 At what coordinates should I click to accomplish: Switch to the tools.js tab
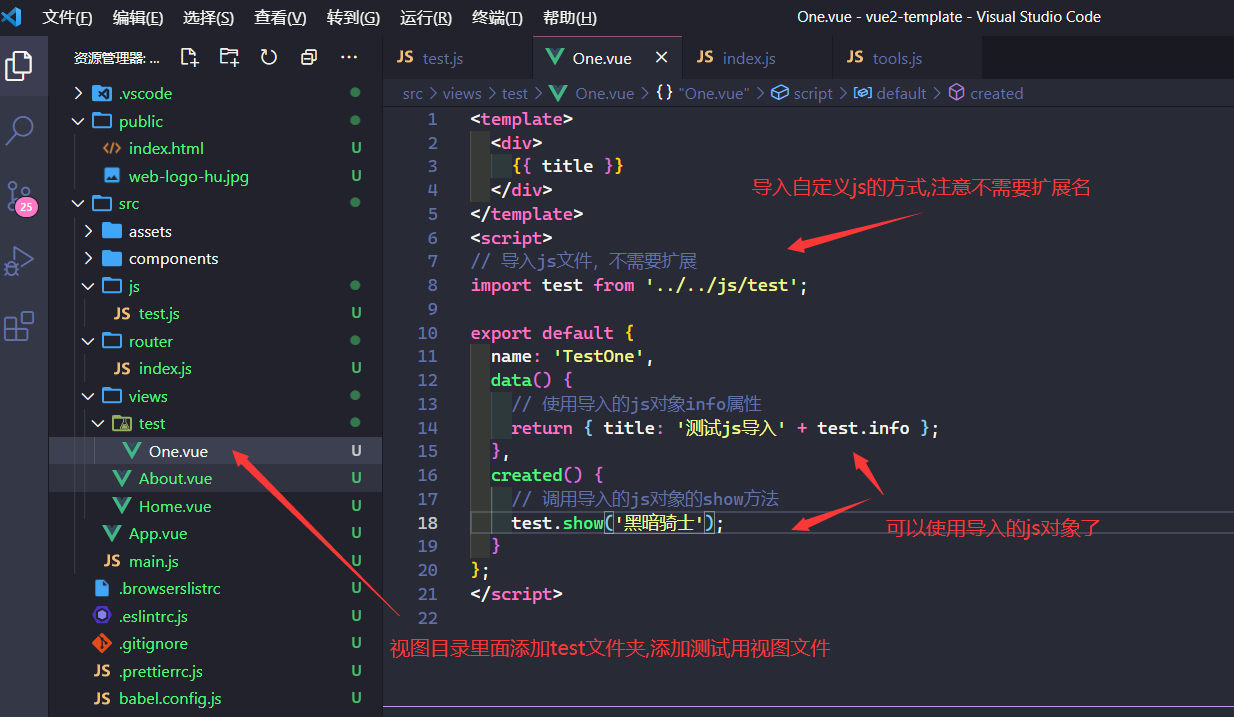tap(897, 58)
